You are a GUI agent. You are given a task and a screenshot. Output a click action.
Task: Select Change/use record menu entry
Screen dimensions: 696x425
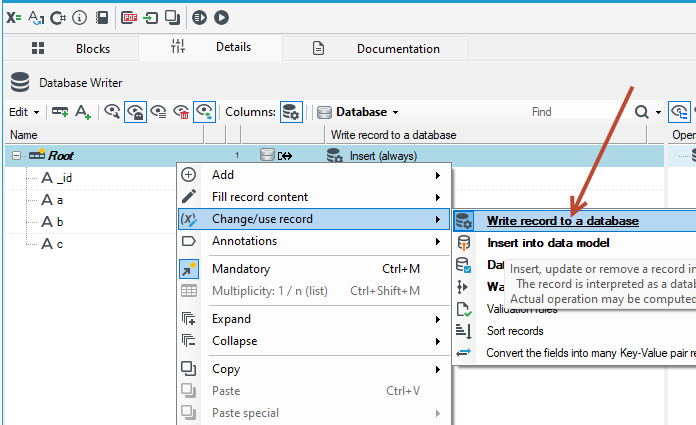[x=314, y=219]
